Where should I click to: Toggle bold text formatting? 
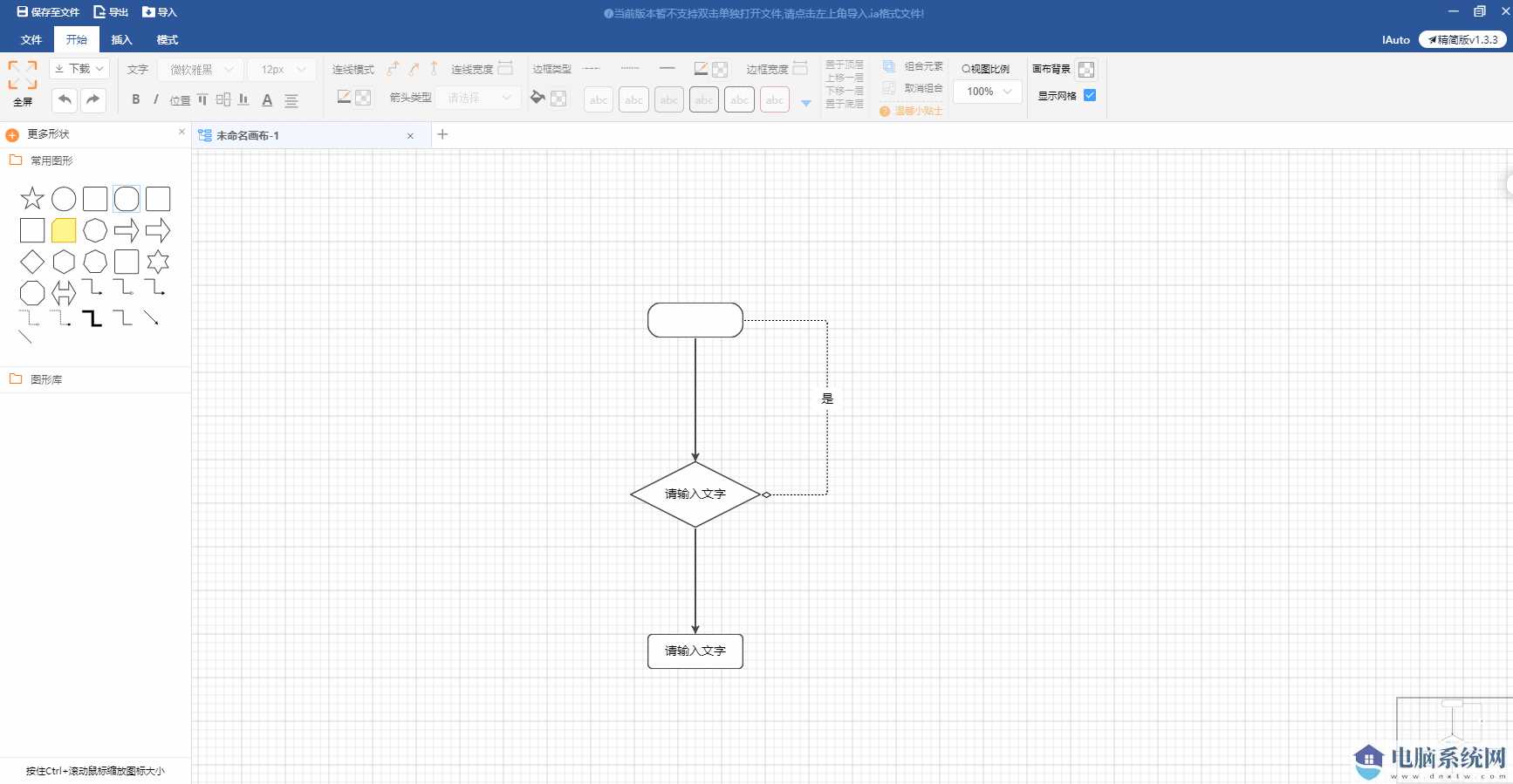pos(136,99)
